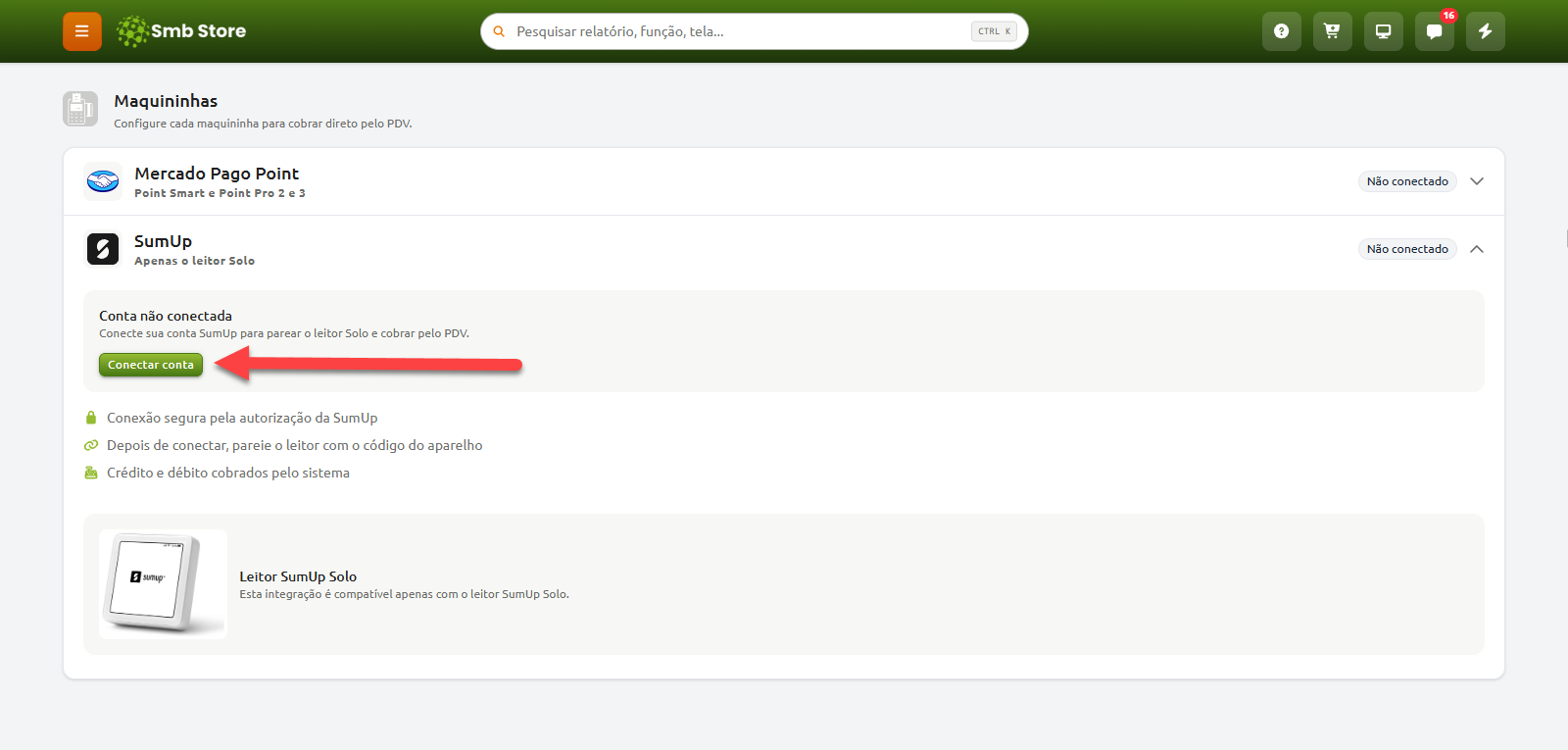Click 'Conecte sua conta SumUp' description text

284,333
